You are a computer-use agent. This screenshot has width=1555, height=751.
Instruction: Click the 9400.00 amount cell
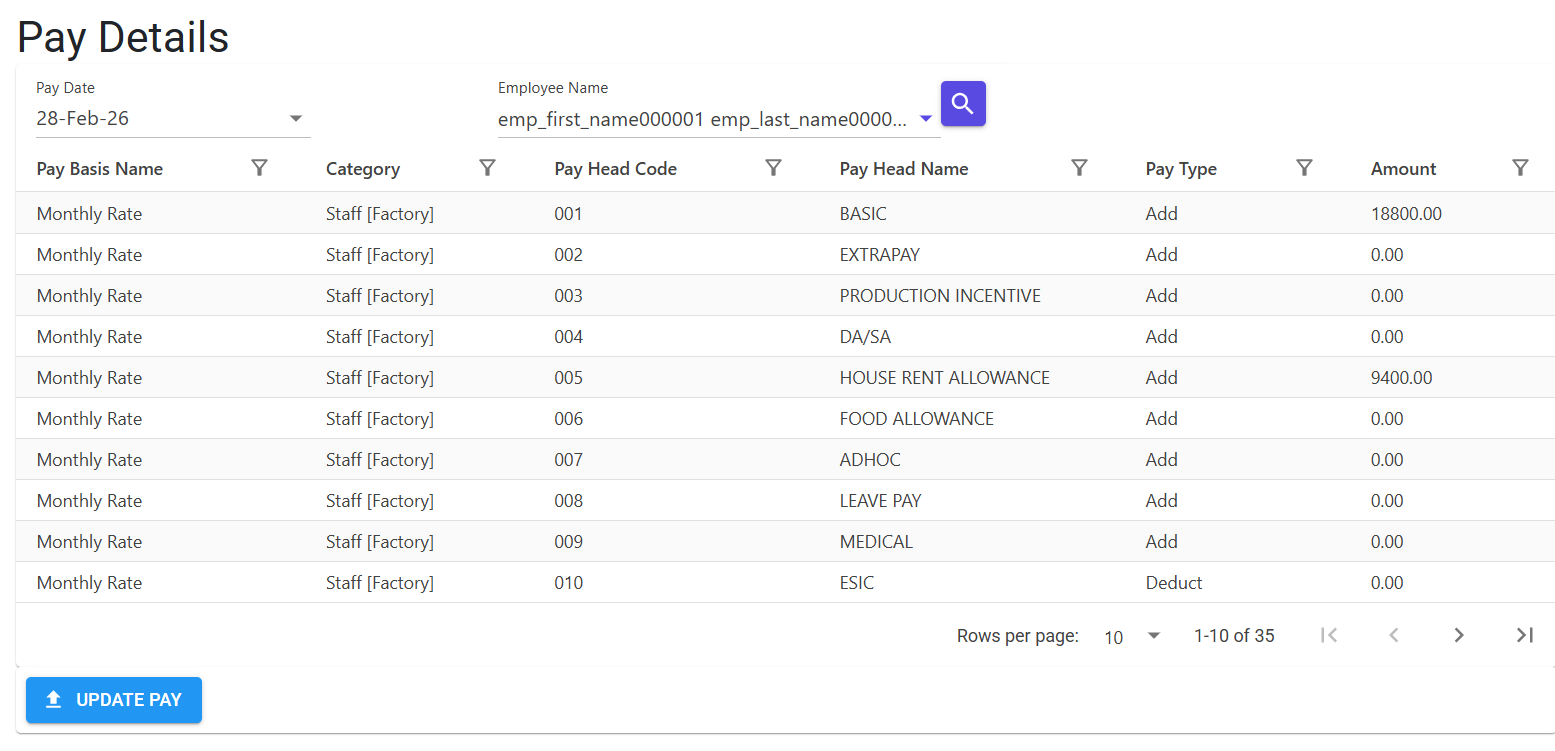[x=1402, y=378]
